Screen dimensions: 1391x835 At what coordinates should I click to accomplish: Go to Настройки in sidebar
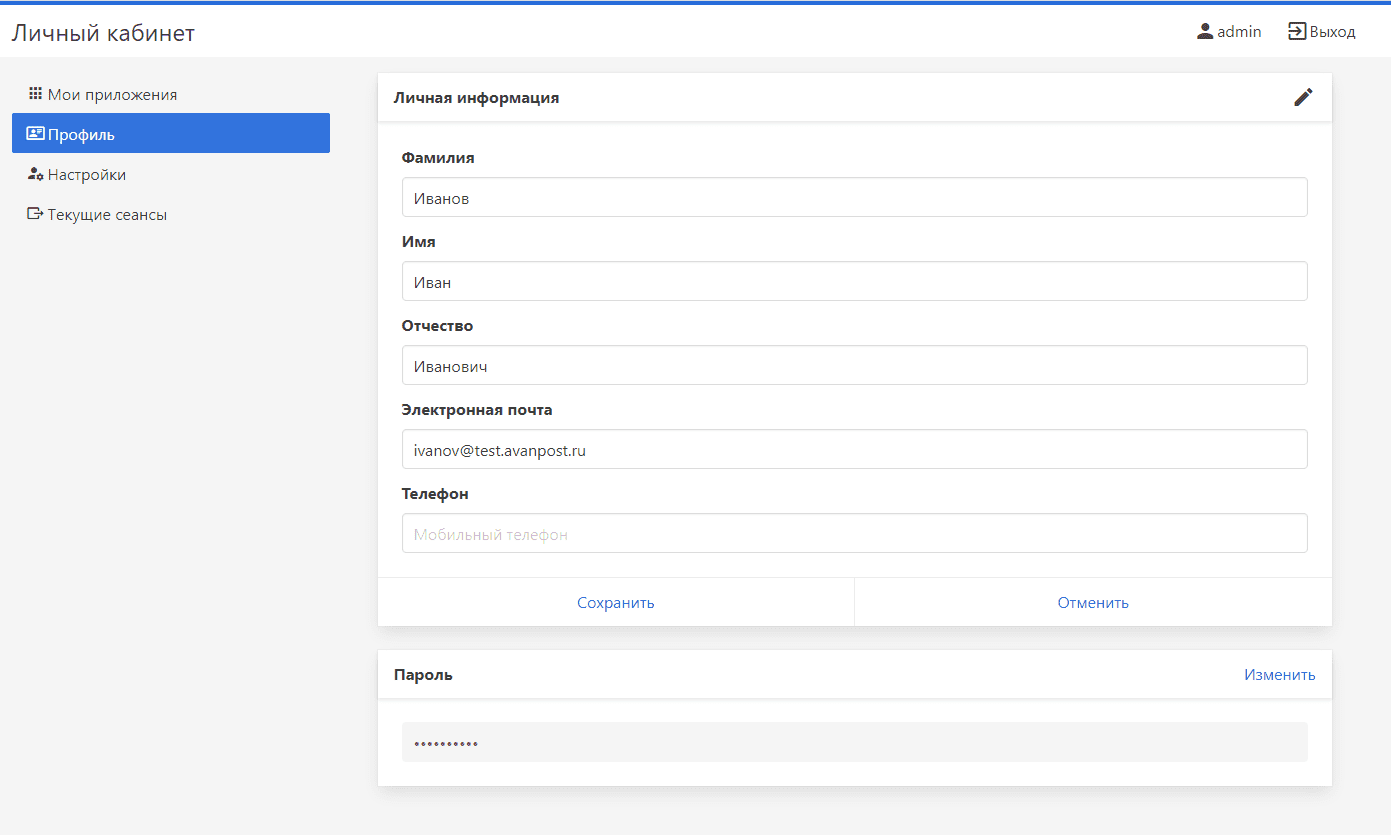(87, 175)
